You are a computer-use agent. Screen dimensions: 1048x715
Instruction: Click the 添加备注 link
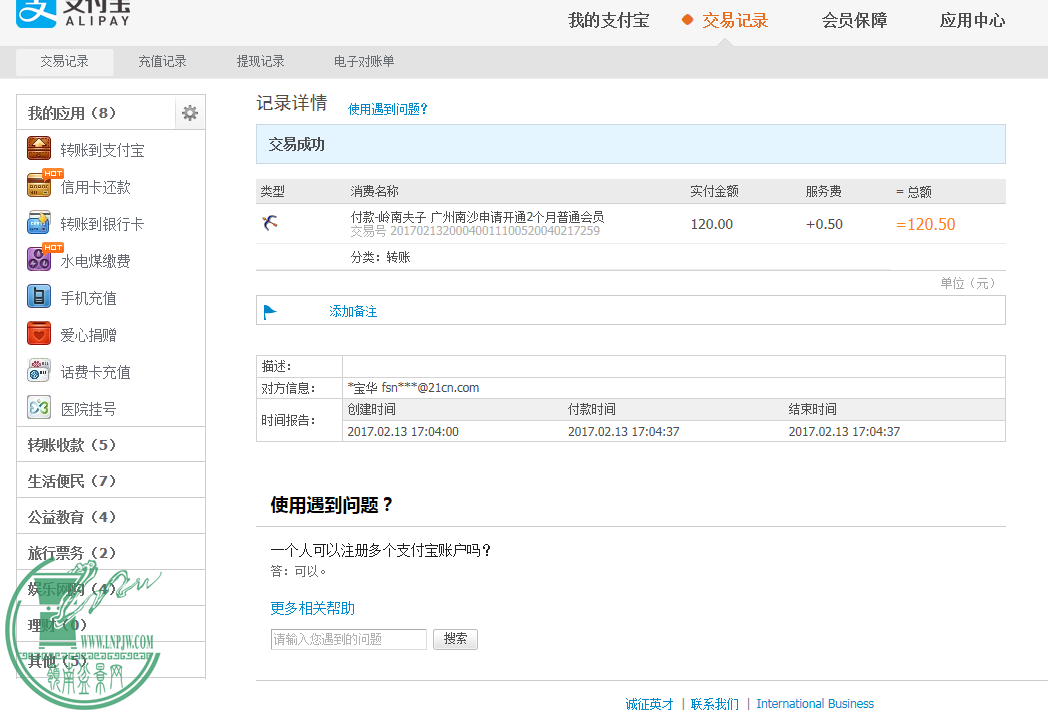click(353, 311)
